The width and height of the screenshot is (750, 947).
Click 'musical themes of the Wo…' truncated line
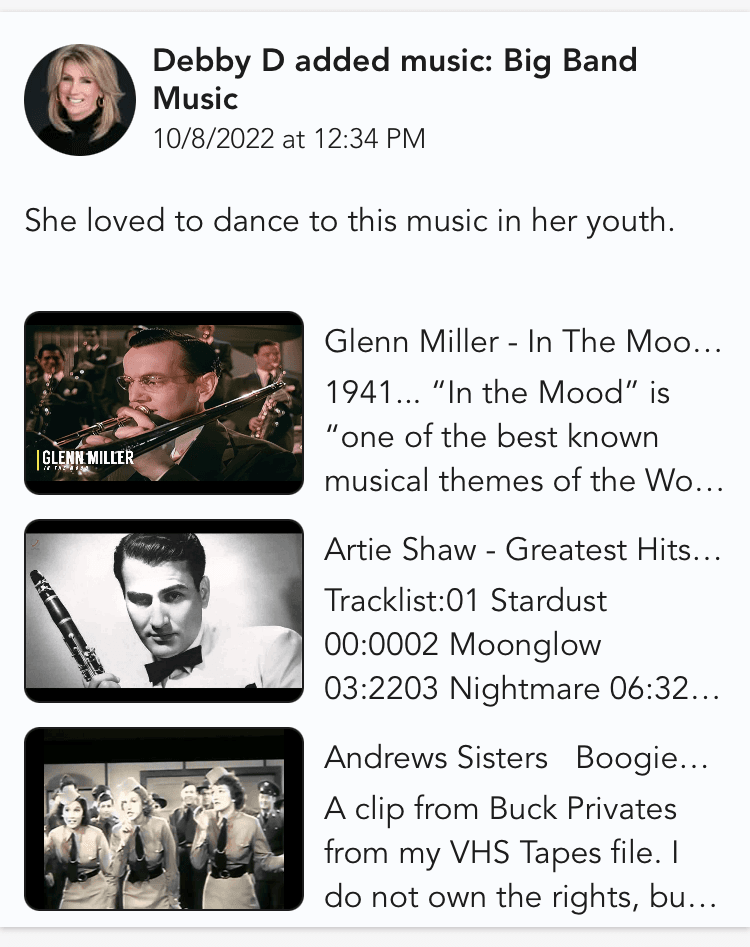coord(524,481)
